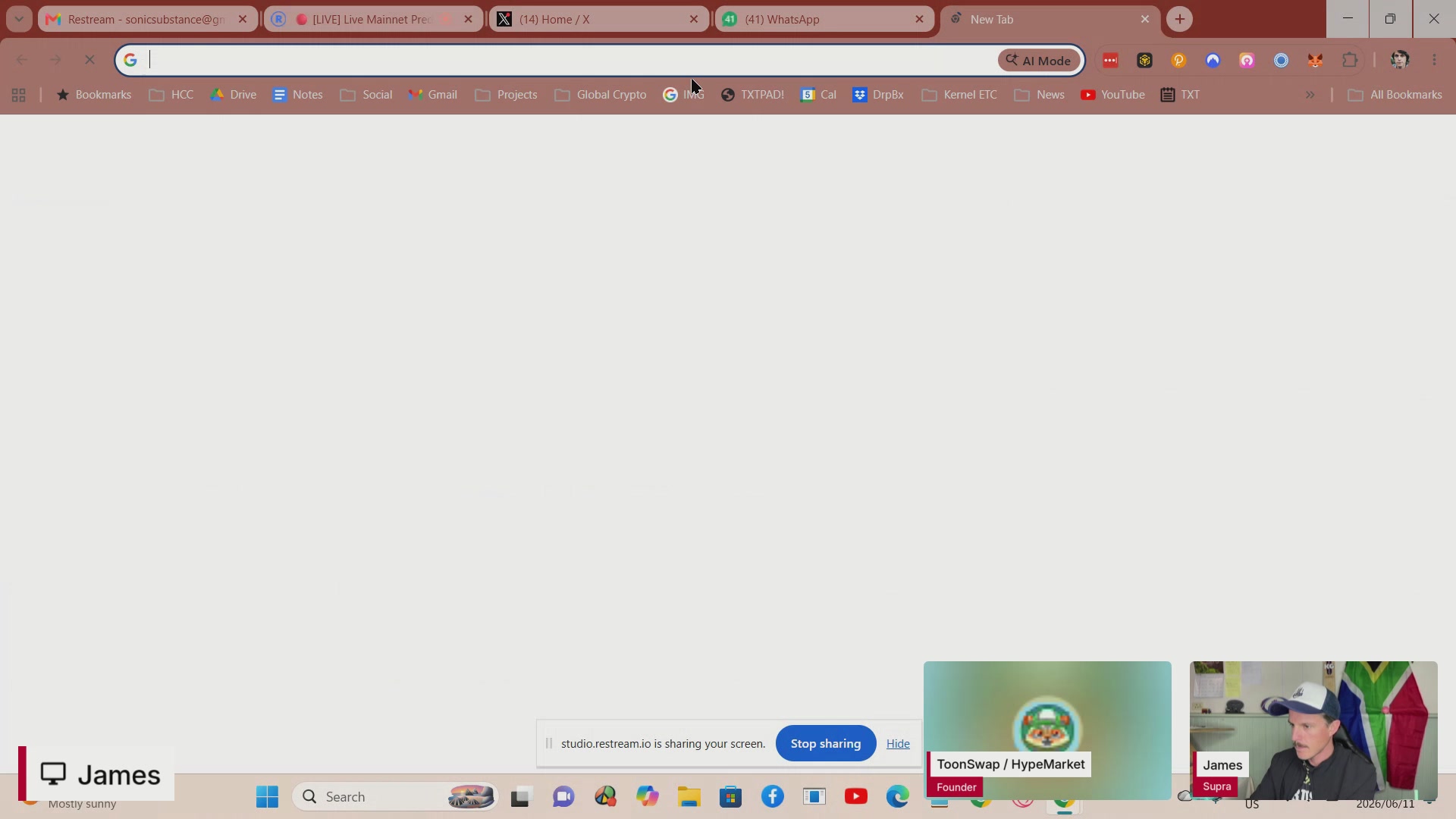
Task: Switch to the LIVE Mainnet Restream tab
Action: click(x=372, y=19)
